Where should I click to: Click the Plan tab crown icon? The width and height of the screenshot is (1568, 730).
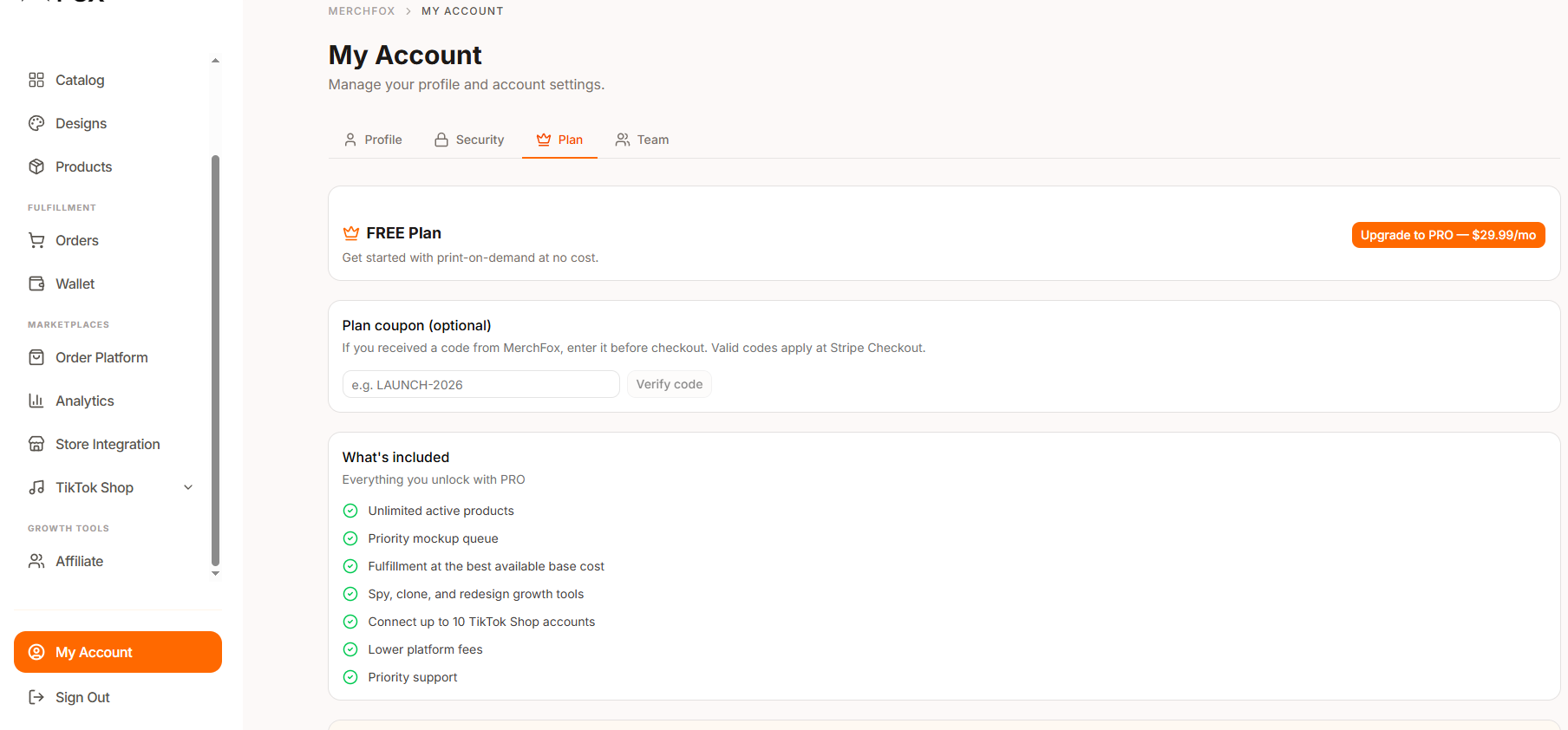(544, 140)
